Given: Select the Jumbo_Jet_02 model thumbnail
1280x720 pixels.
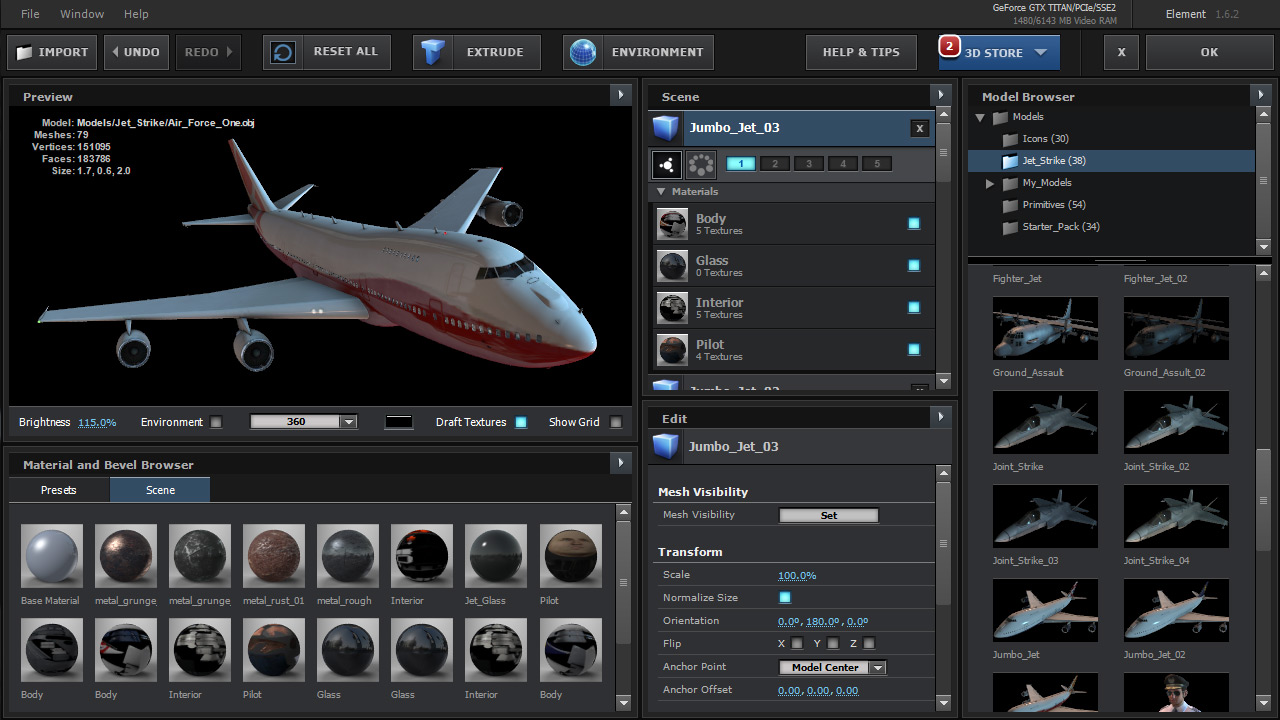Looking at the screenshot, I should 1176,610.
